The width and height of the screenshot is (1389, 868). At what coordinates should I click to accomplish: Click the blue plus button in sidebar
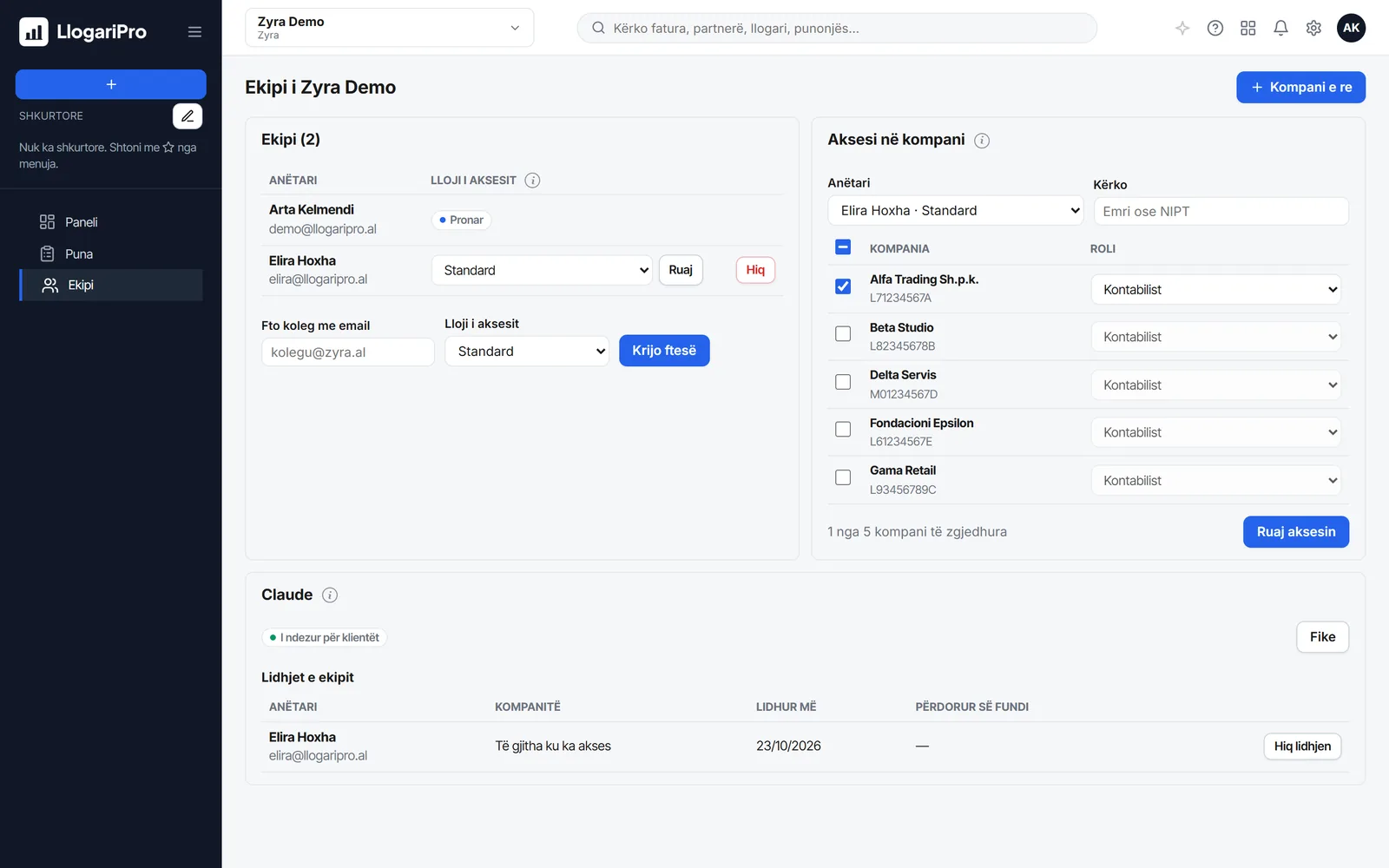[111, 84]
